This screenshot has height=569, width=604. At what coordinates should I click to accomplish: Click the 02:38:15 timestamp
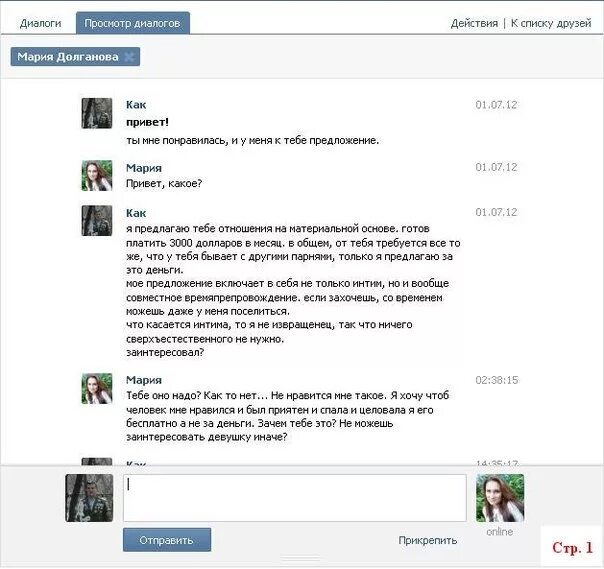pyautogui.click(x=497, y=380)
